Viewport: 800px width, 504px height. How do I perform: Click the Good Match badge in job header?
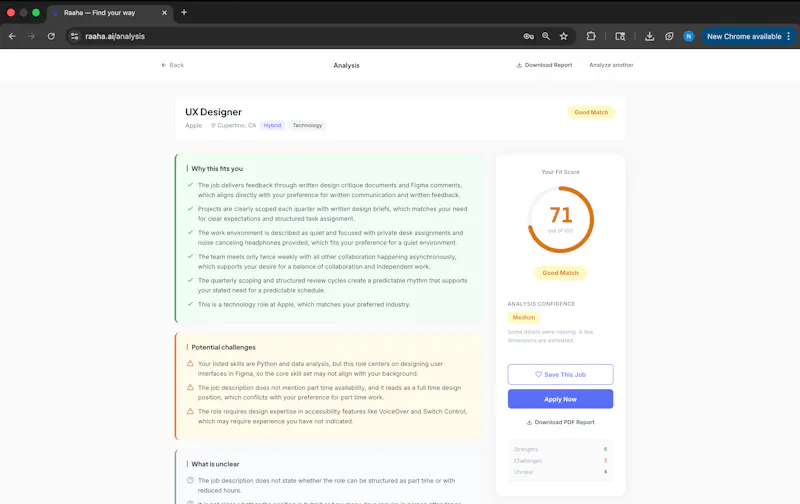pyautogui.click(x=591, y=112)
